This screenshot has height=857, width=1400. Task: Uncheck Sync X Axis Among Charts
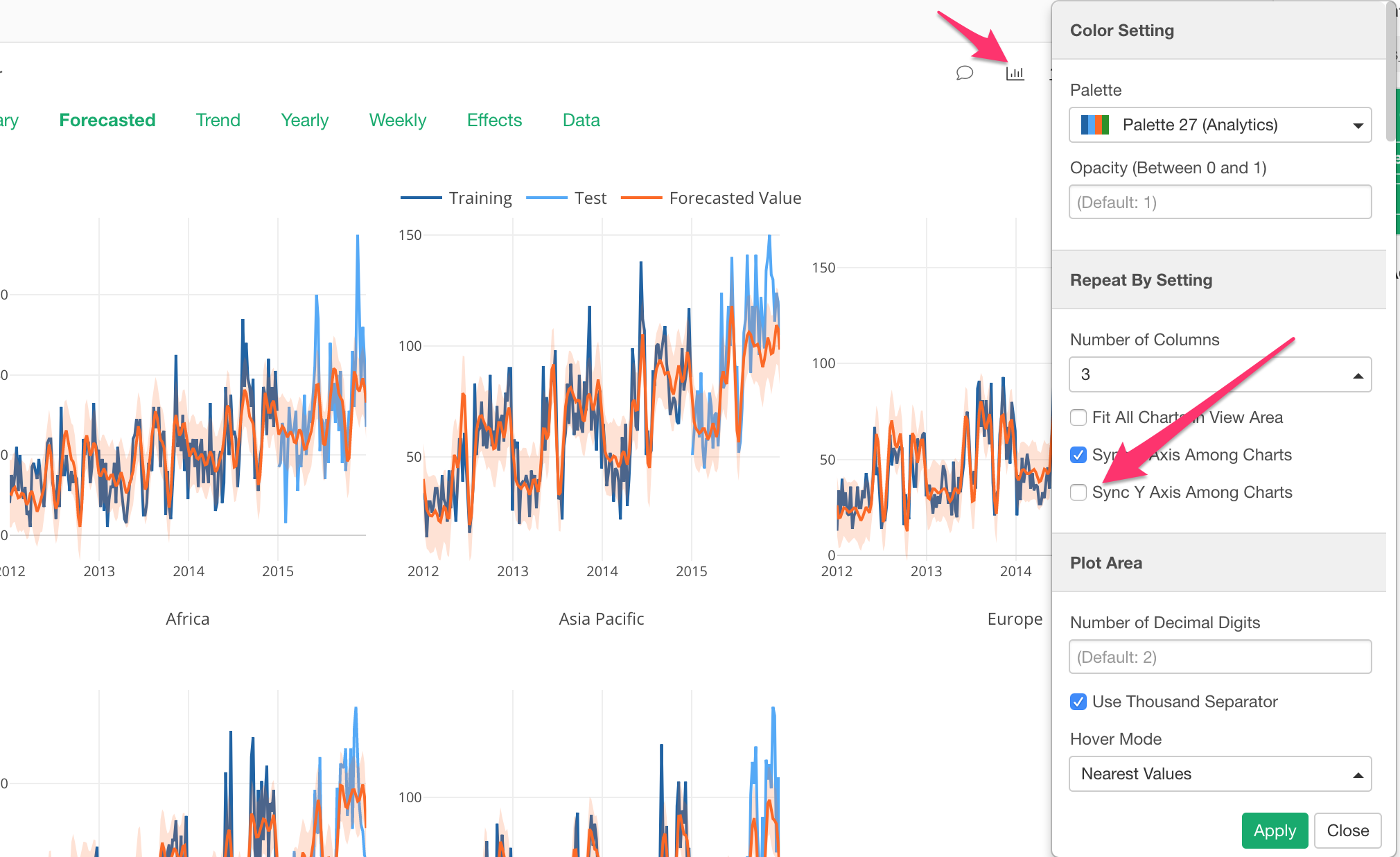(x=1078, y=455)
